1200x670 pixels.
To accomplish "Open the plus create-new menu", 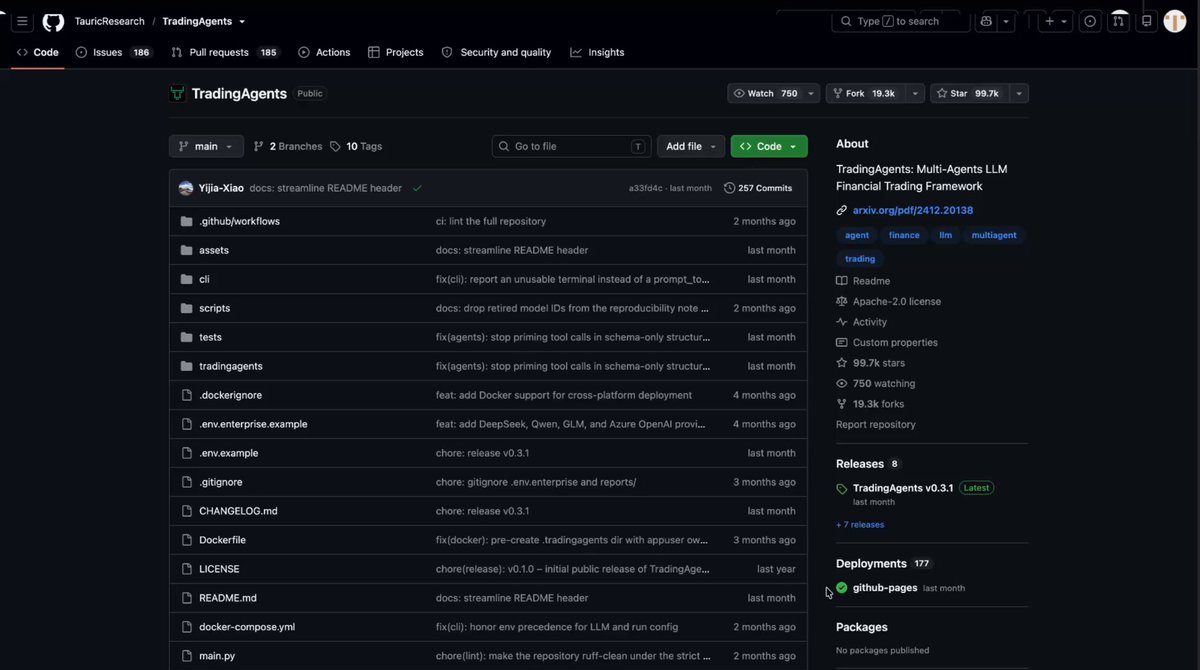I will click(x=1056, y=21).
